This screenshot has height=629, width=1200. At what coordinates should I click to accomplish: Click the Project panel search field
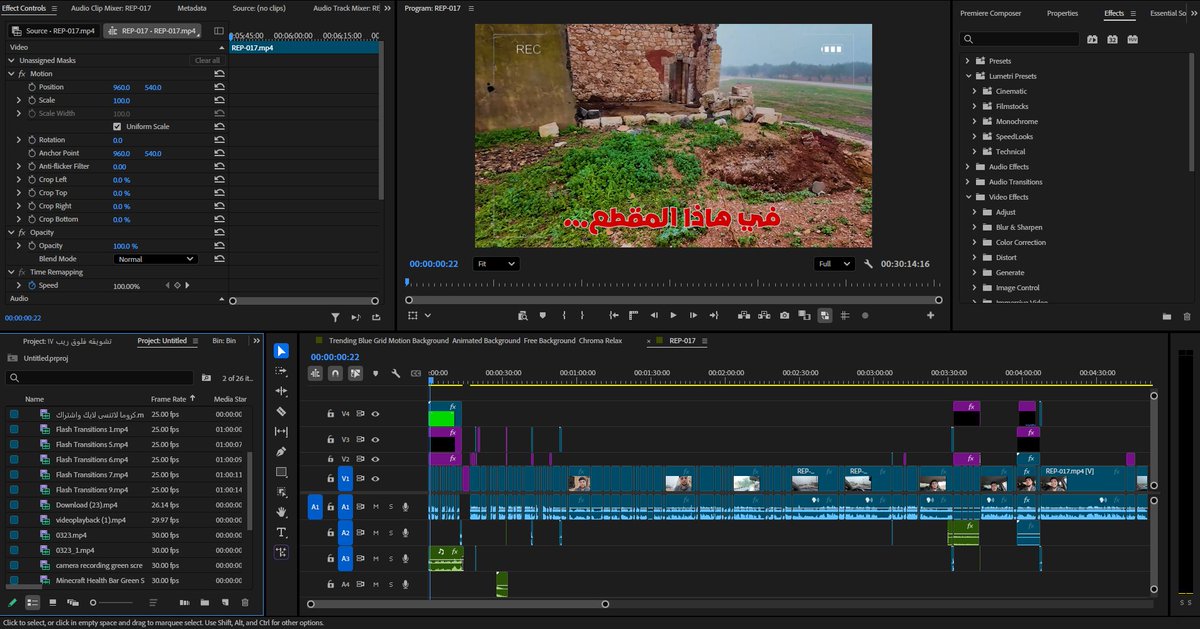[x=100, y=378]
